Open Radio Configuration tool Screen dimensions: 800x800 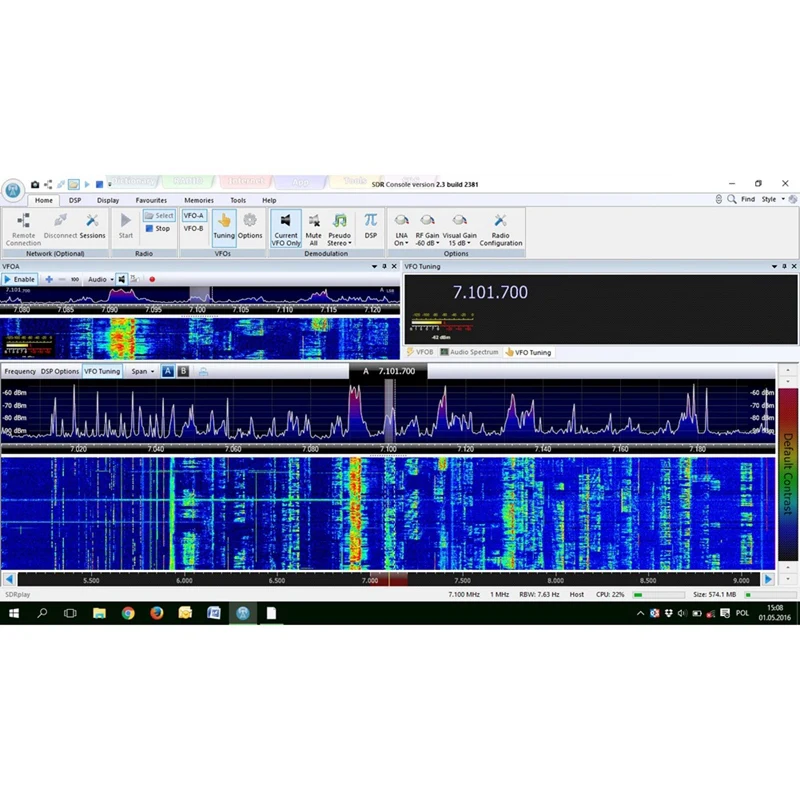tap(501, 229)
